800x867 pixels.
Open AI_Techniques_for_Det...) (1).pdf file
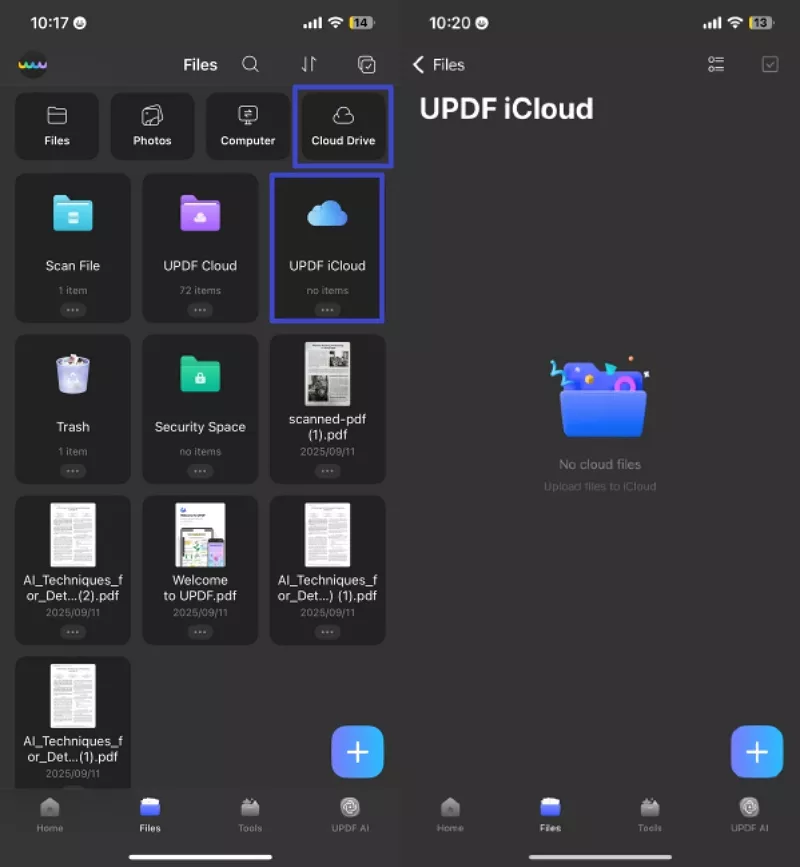click(x=327, y=570)
